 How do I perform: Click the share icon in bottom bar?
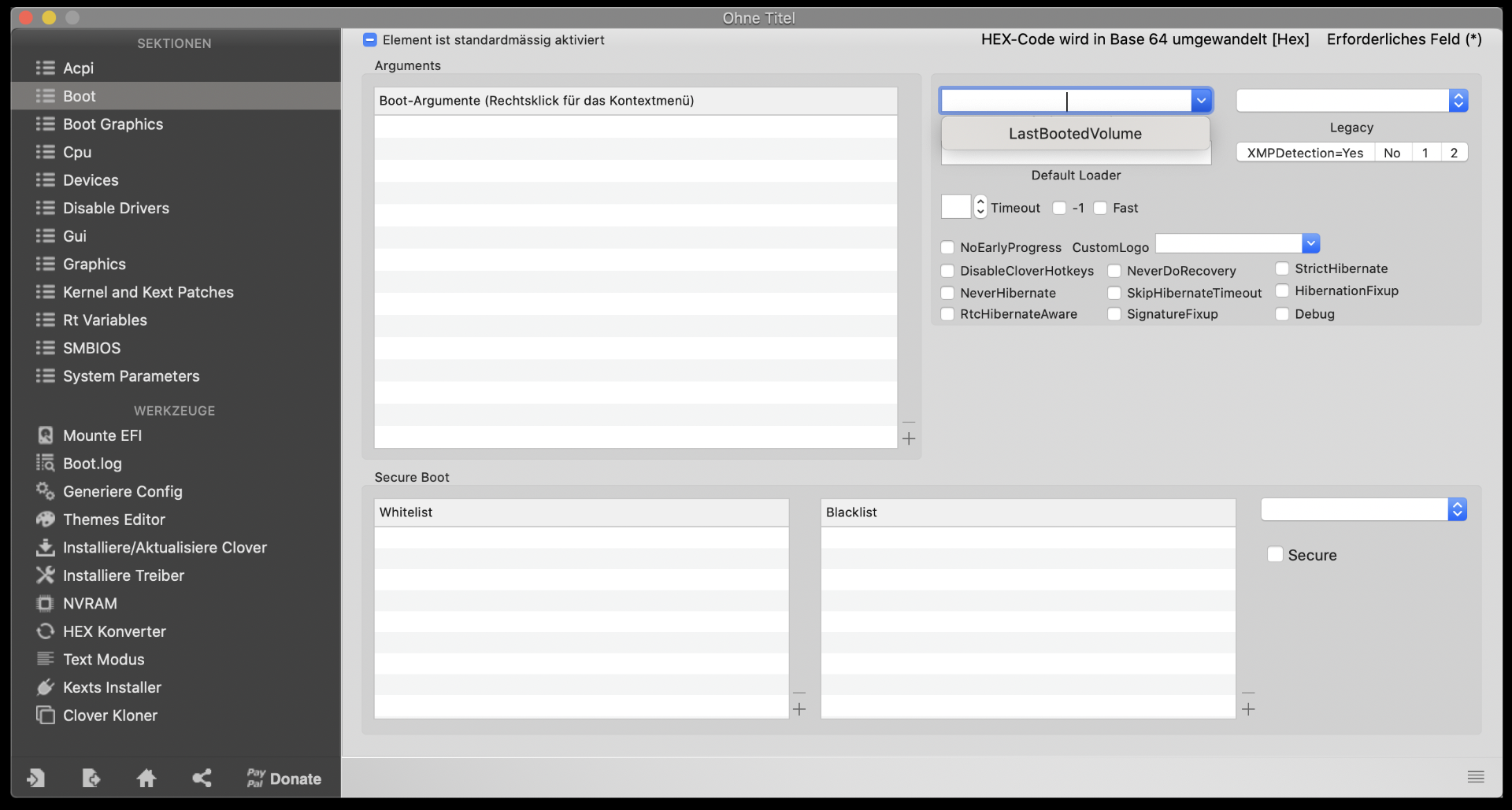(x=202, y=779)
